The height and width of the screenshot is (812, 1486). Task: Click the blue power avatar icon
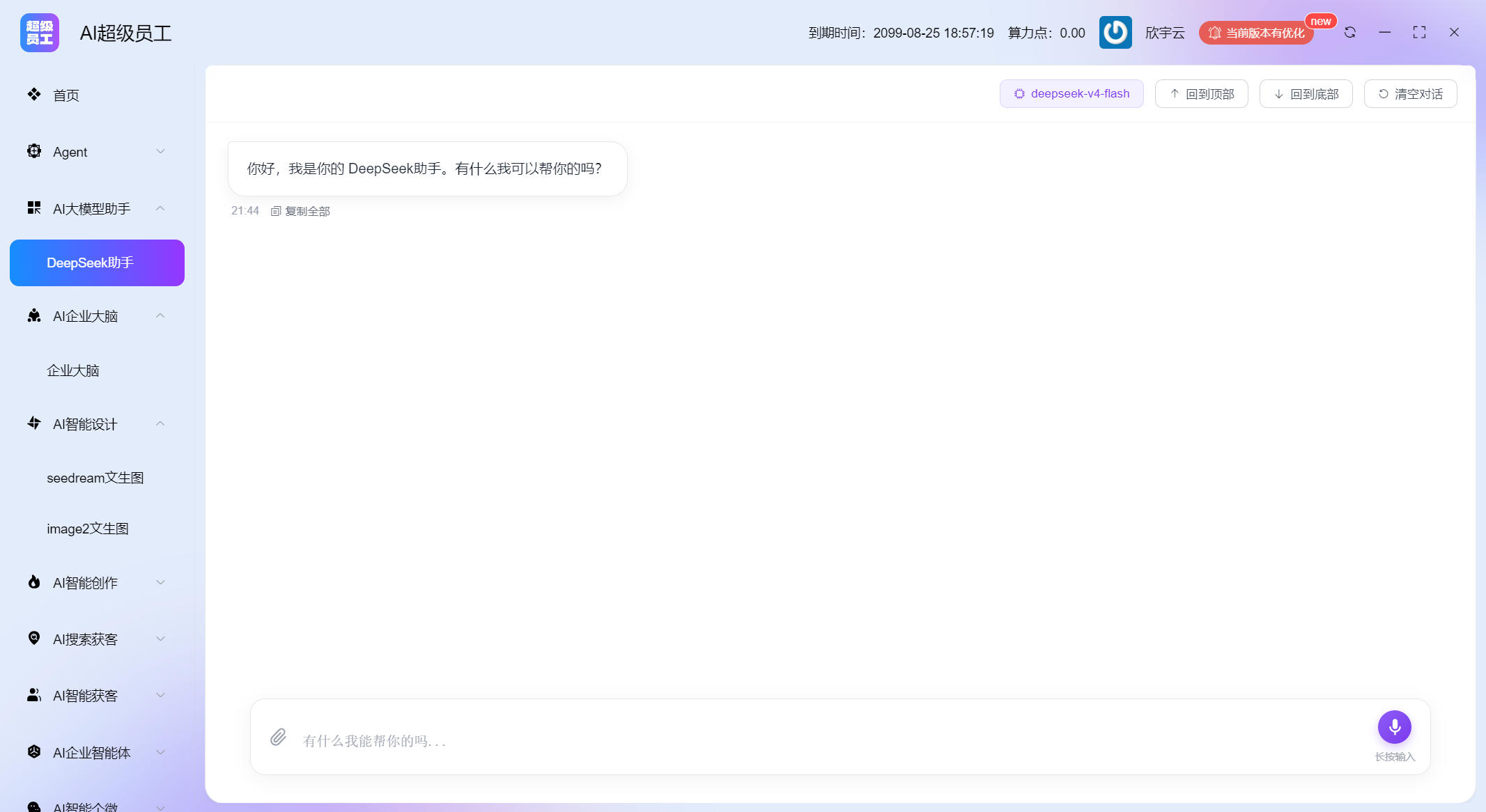click(1115, 33)
